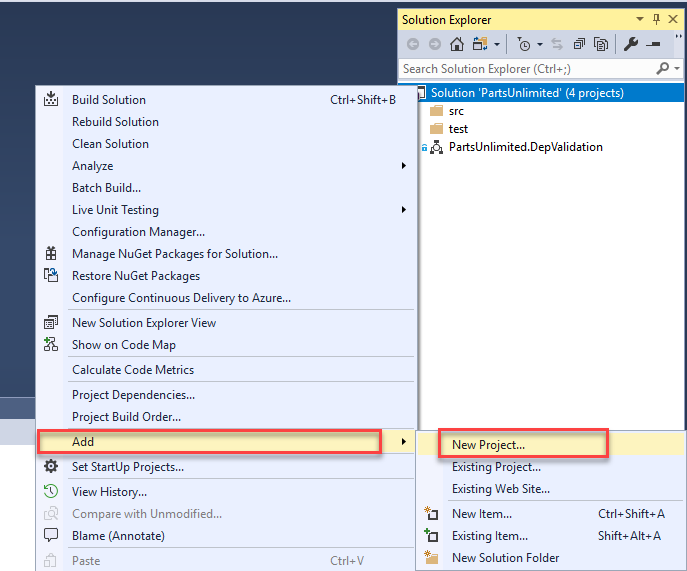This screenshot has height=571, width=687.
Task: Click the Pending Changes Filter clock icon
Action: pos(524,44)
